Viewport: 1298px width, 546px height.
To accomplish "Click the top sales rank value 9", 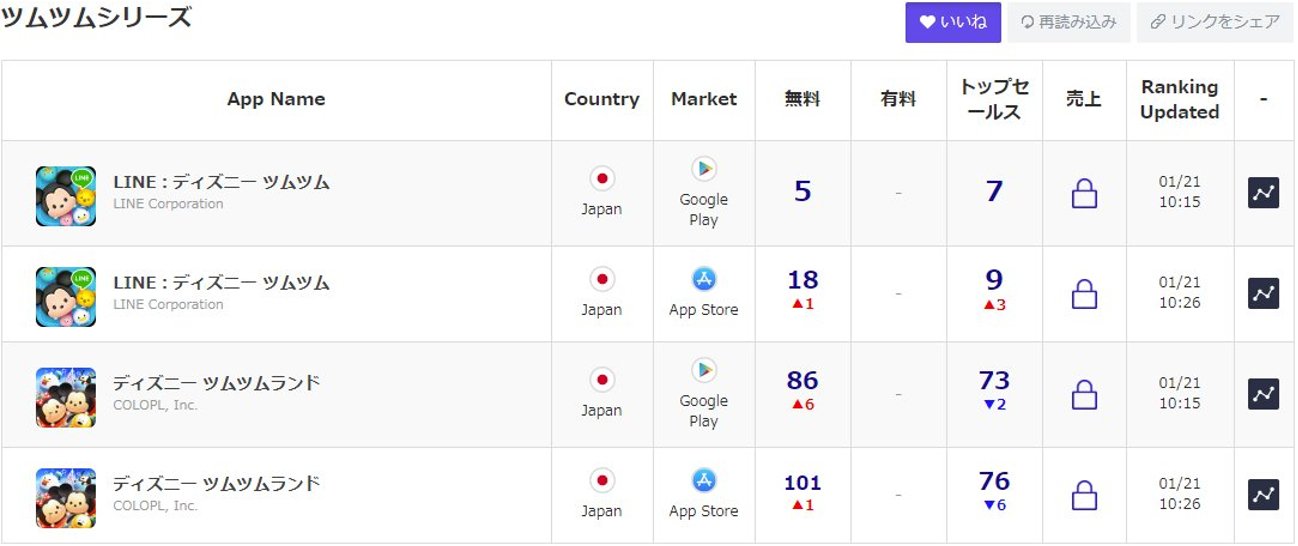I will (994, 280).
